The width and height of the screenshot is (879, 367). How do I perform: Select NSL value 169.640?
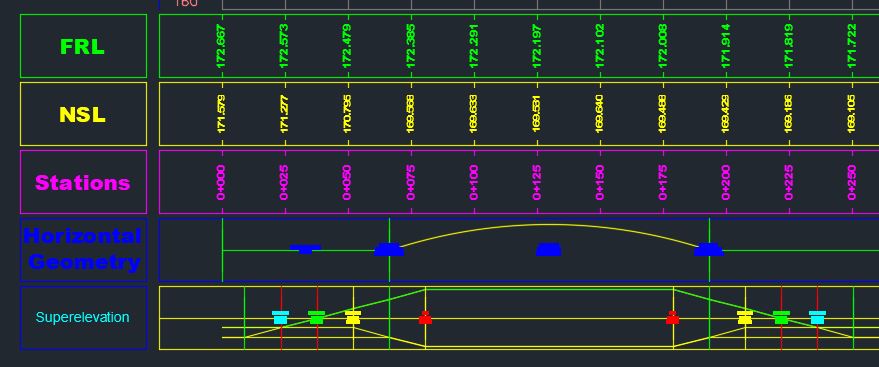(x=599, y=114)
